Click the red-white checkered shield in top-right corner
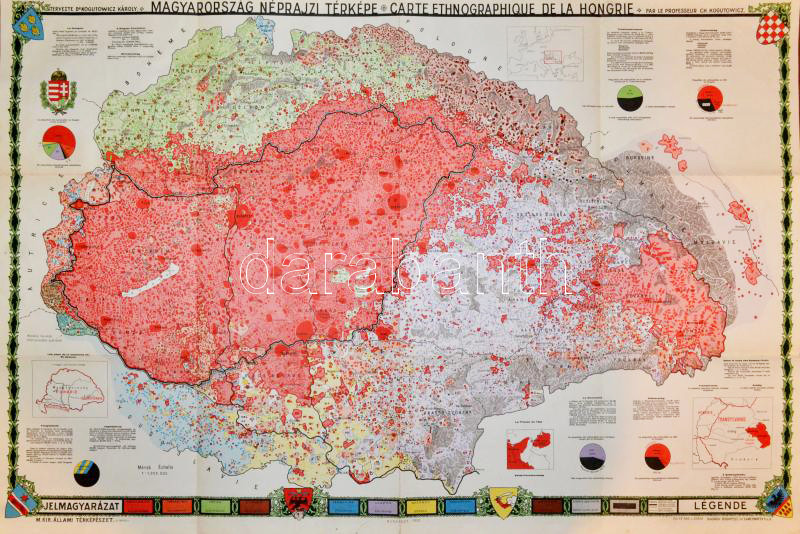Image resolution: width=800 pixels, height=534 pixels. 771,22
